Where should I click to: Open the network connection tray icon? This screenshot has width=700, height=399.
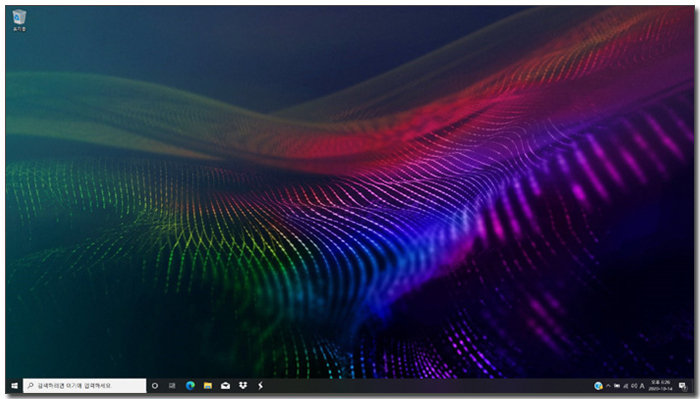pos(625,386)
